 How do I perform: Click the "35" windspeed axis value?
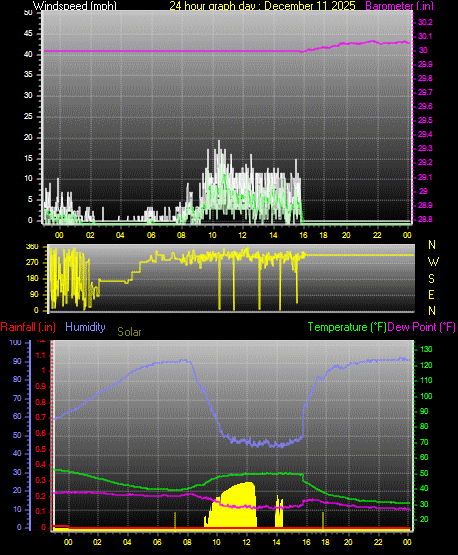tap(28, 75)
